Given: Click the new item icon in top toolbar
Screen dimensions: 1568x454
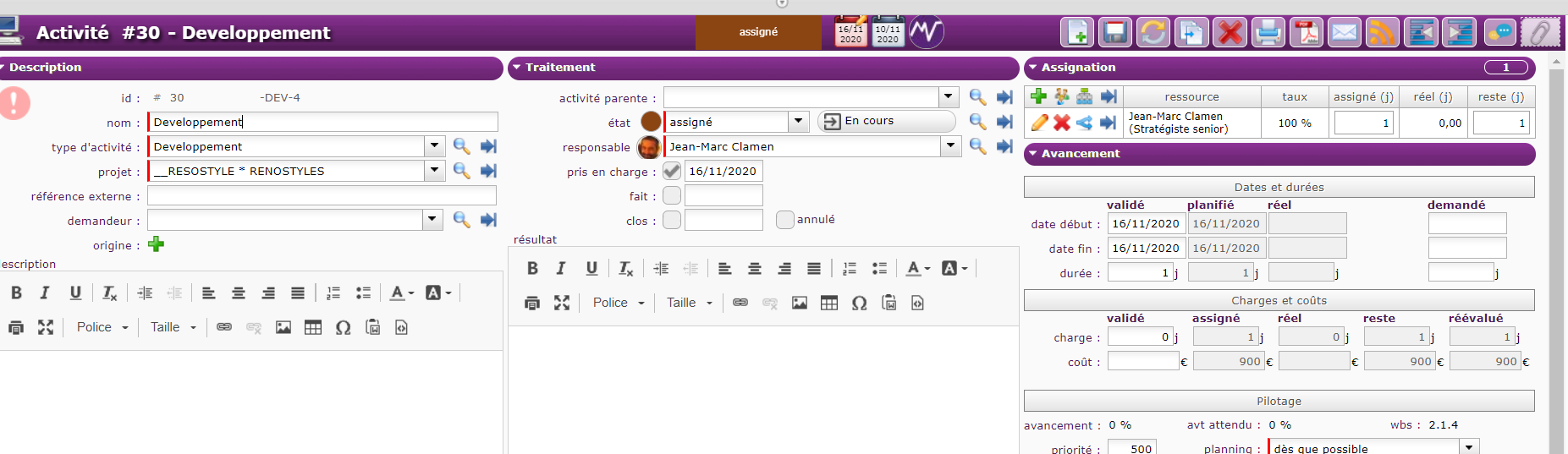Looking at the screenshot, I should 1077,33.
